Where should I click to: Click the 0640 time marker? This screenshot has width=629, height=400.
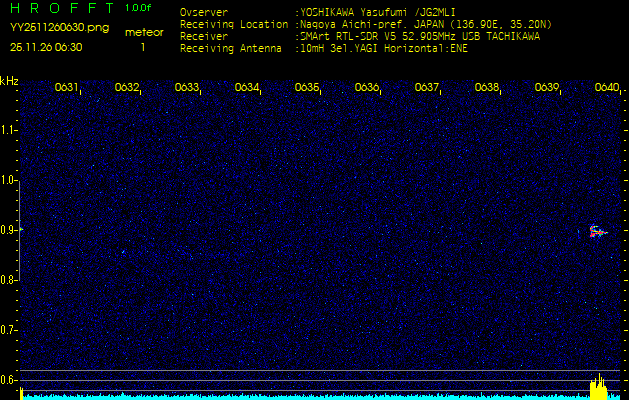[x=607, y=88]
